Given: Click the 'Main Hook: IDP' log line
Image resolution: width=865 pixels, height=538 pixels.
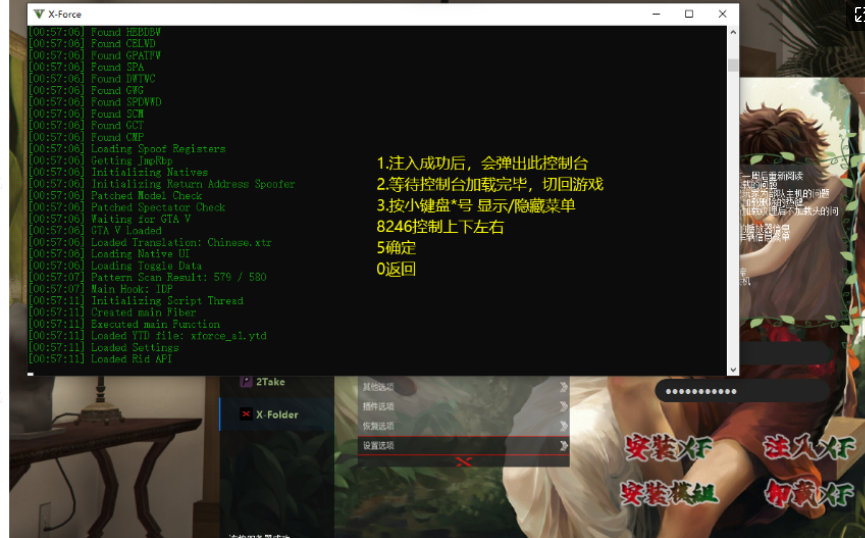Looking at the screenshot, I should pyautogui.click(x=100, y=289).
